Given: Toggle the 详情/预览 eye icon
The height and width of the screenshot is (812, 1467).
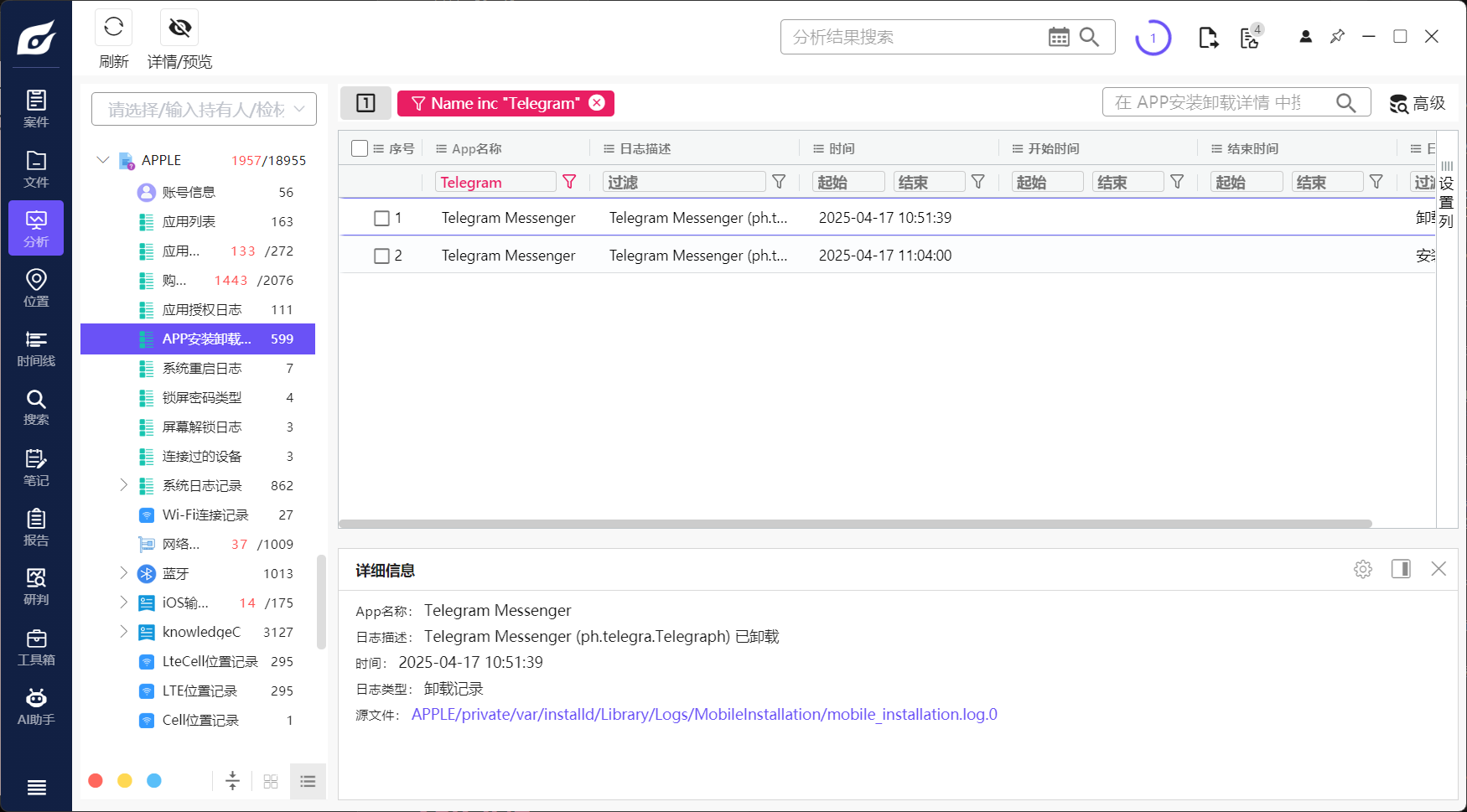Looking at the screenshot, I should pyautogui.click(x=179, y=28).
